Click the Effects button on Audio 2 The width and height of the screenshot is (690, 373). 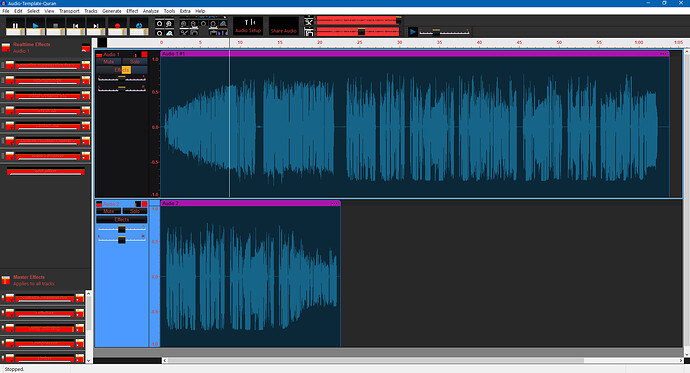click(x=122, y=219)
